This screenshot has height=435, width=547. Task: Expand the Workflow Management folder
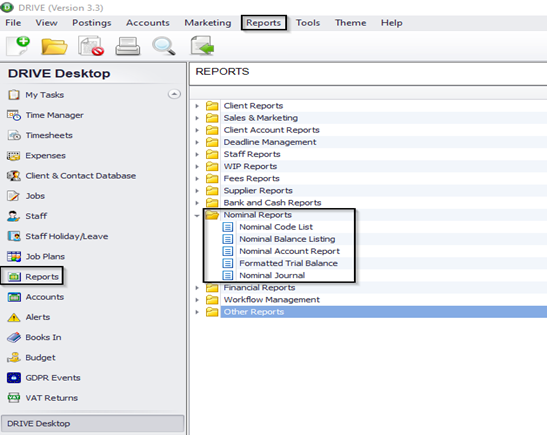[197, 300]
